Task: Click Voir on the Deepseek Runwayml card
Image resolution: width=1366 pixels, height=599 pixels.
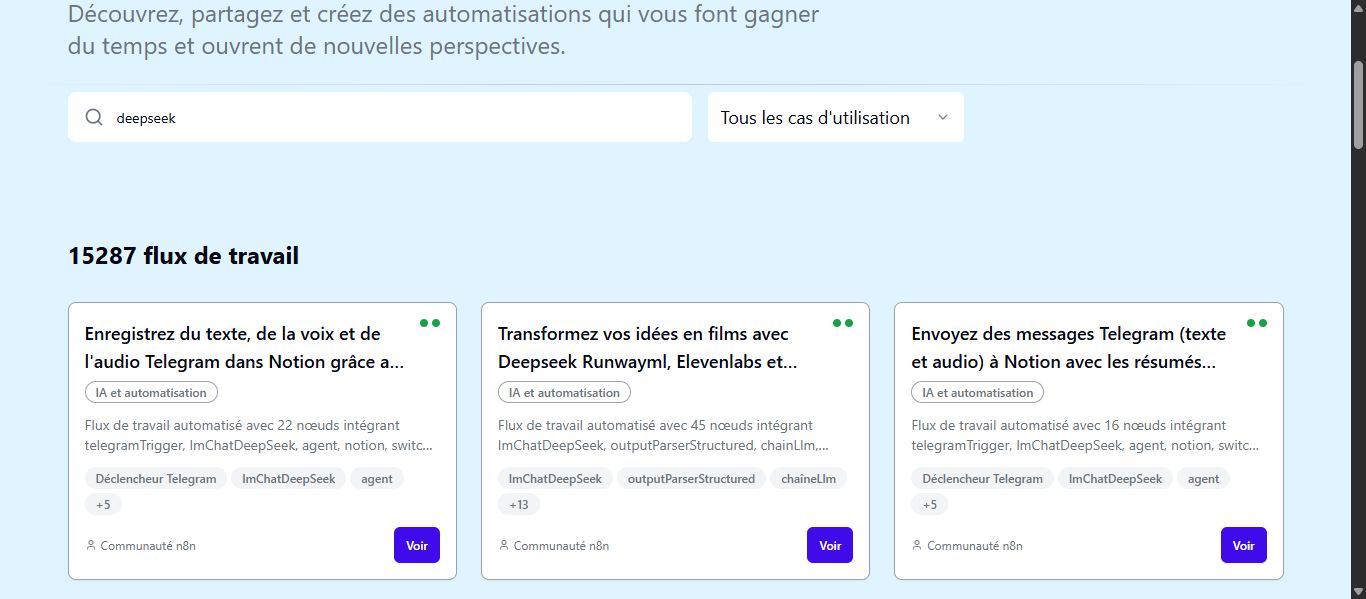Action: click(x=830, y=545)
